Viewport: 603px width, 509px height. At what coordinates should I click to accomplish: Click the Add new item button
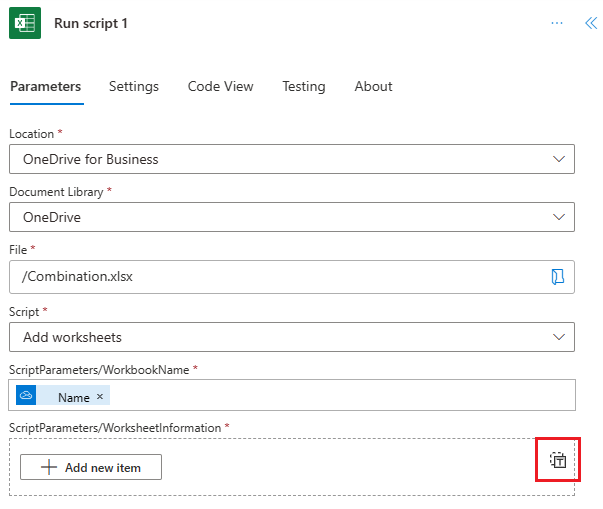tap(91, 467)
